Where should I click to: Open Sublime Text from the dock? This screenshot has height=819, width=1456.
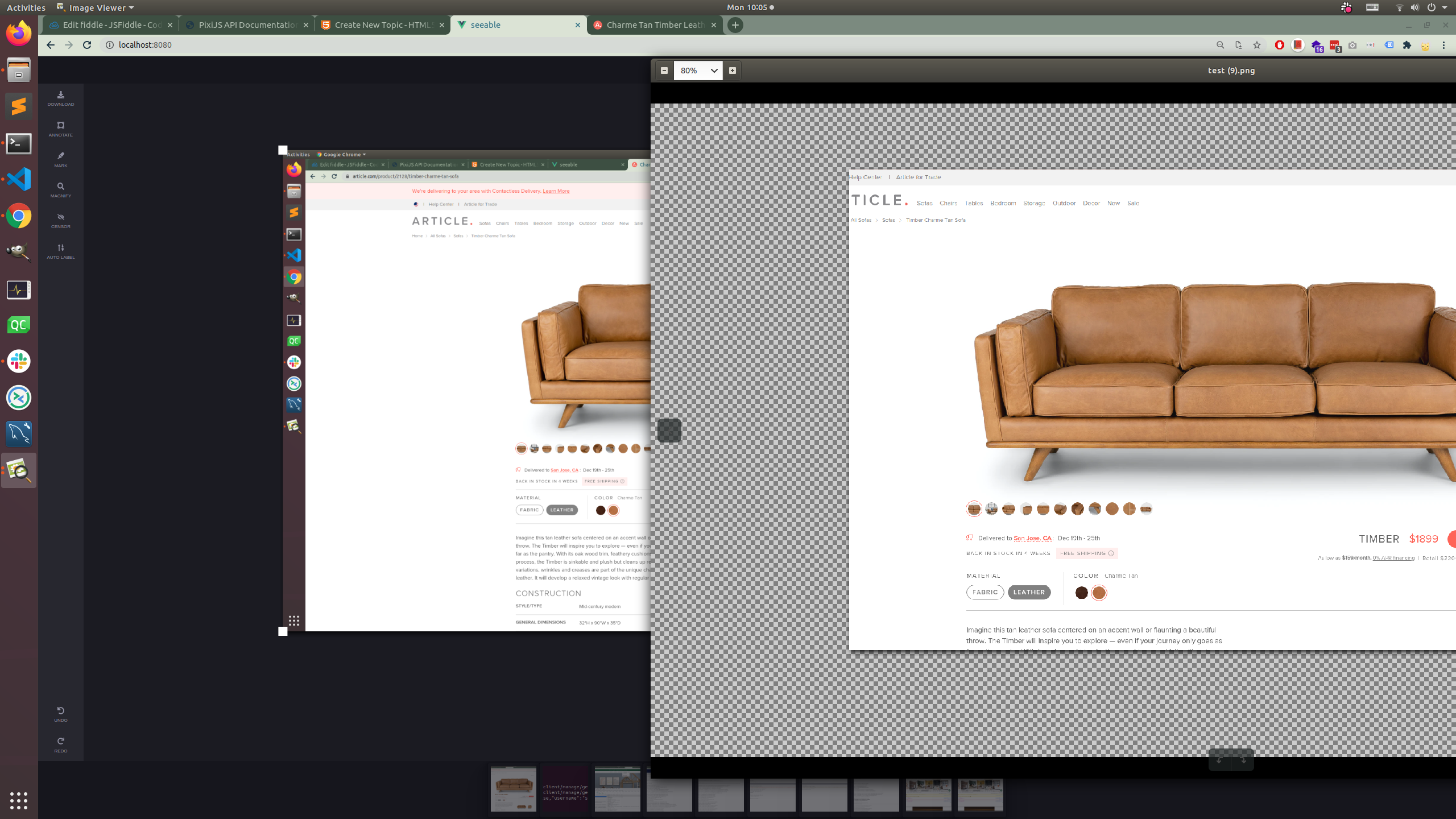[x=19, y=106]
